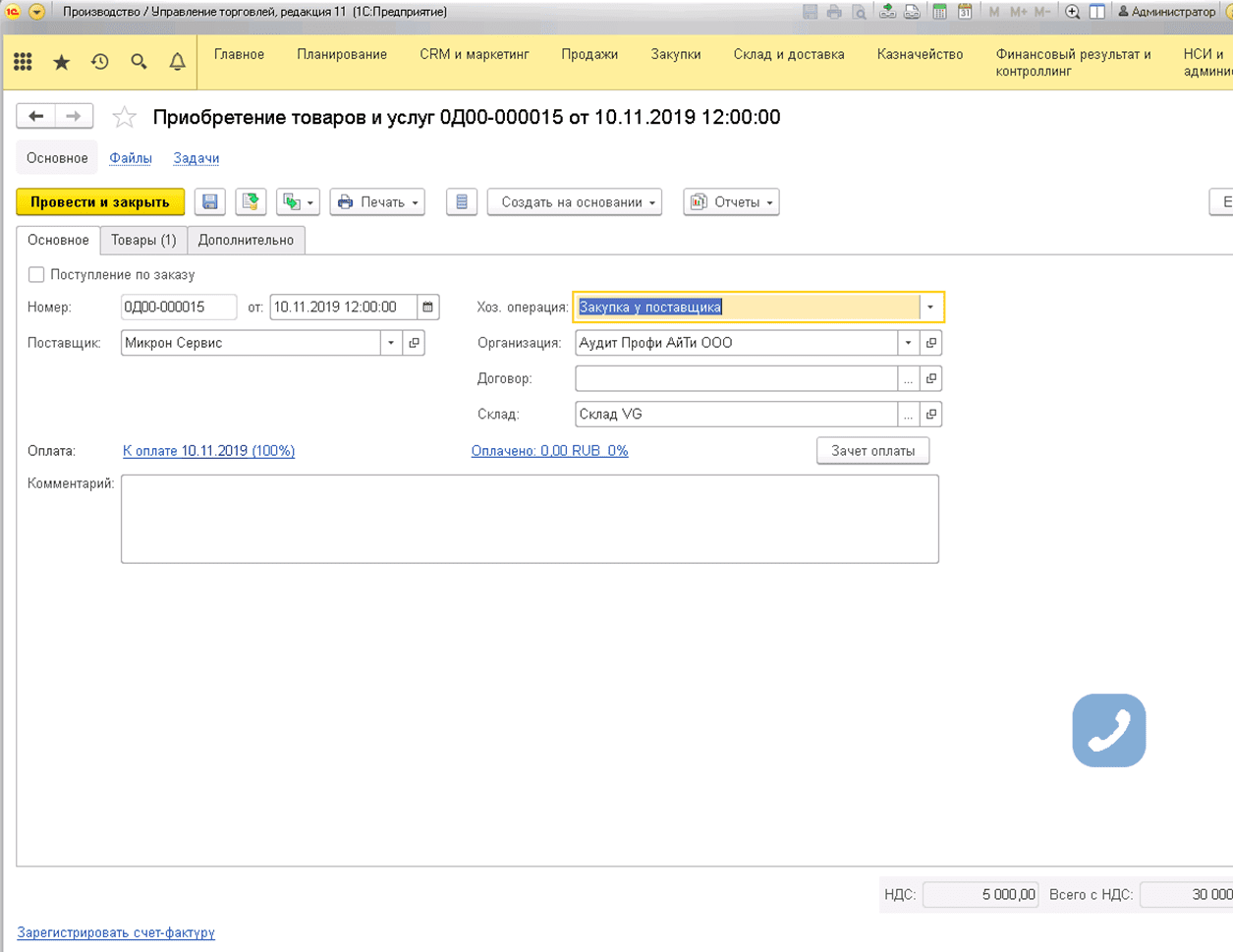Click the Склад VG field
1233x952 pixels.
tap(737, 414)
